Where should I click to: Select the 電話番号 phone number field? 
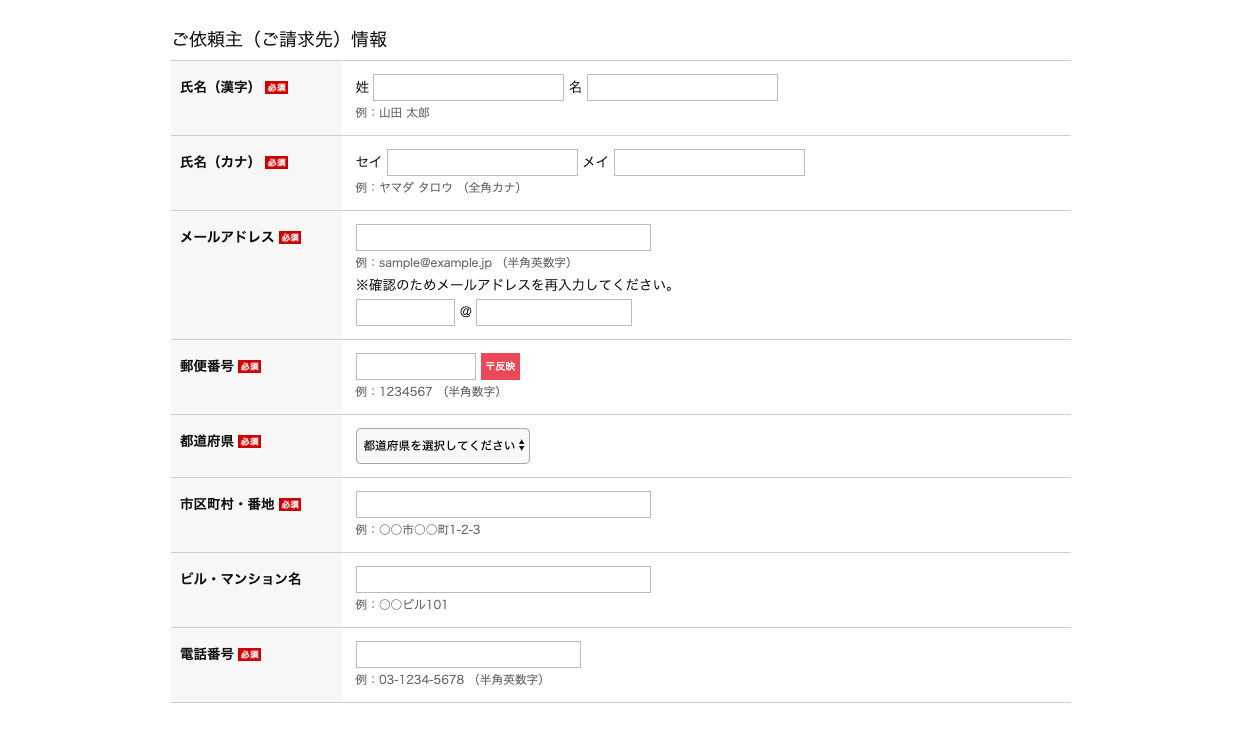[x=468, y=655]
